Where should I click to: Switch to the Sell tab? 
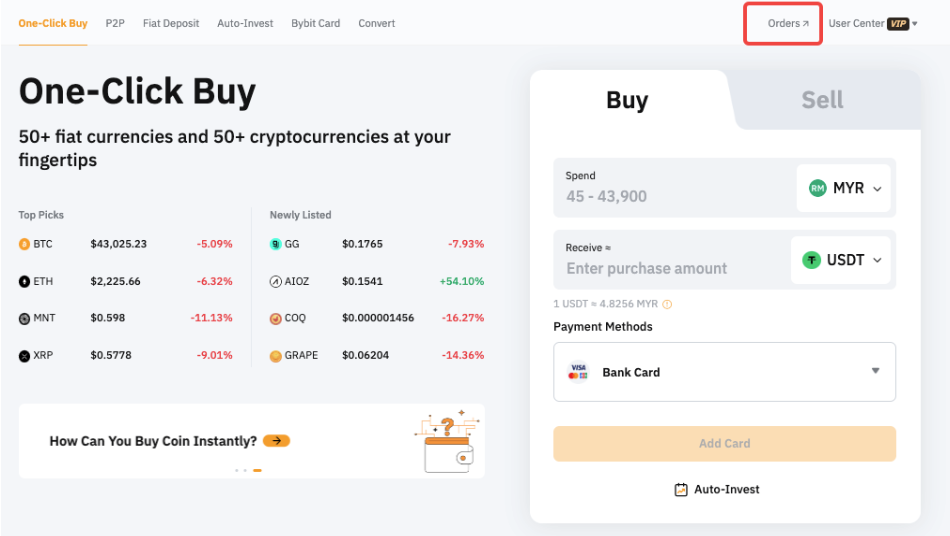[822, 100]
